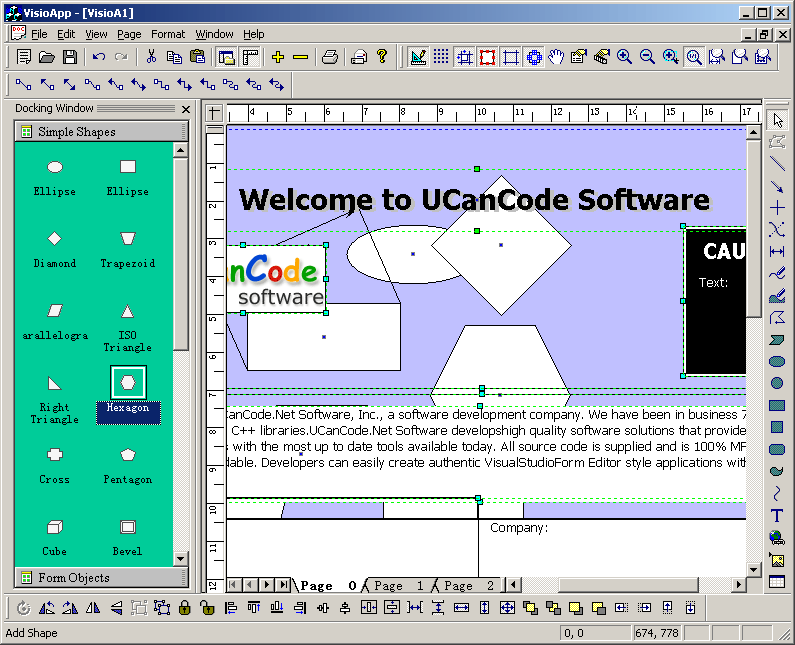Select the Cube shape
795x645 pixels.
pyautogui.click(x=54, y=538)
